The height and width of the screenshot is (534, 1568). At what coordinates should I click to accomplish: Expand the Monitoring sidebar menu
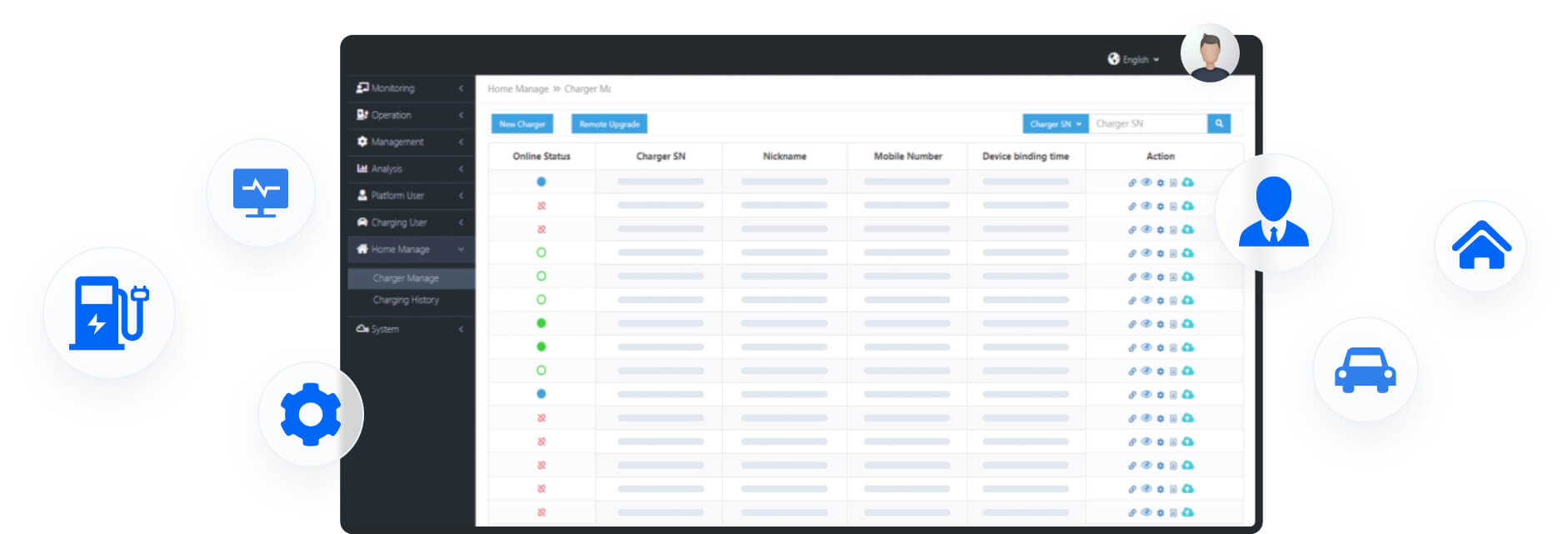pyautogui.click(x=408, y=88)
